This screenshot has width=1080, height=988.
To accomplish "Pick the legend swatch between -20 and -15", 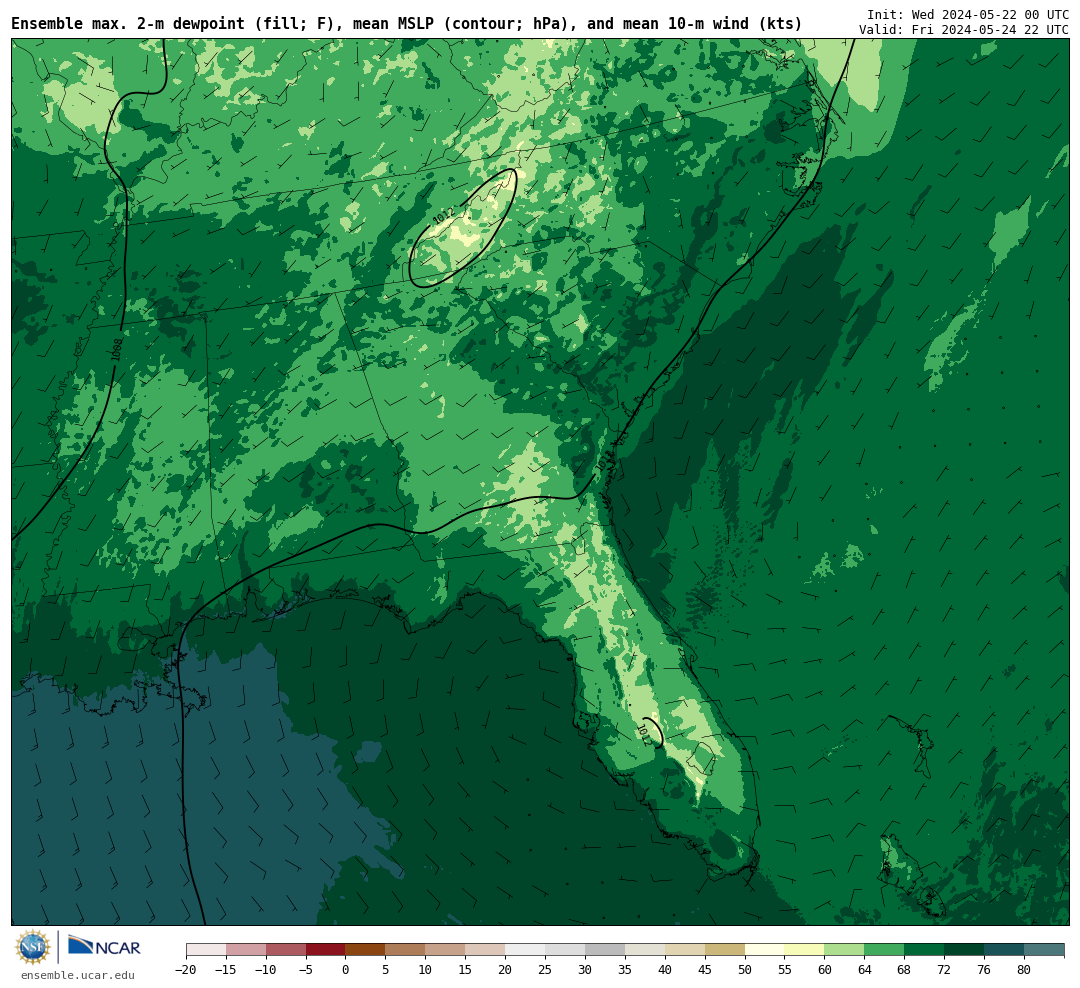I will [x=206, y=950].
